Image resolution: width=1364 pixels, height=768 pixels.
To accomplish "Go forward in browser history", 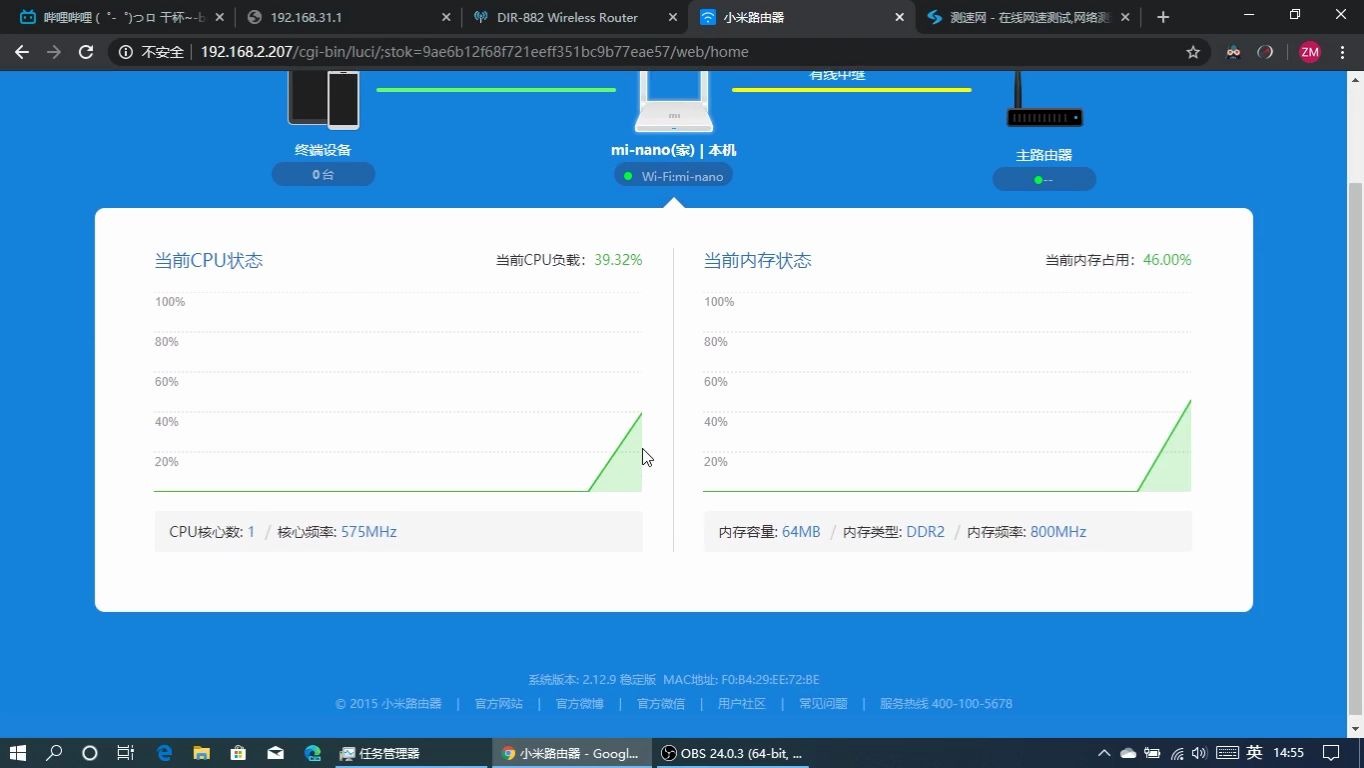I will click(54, 52).
